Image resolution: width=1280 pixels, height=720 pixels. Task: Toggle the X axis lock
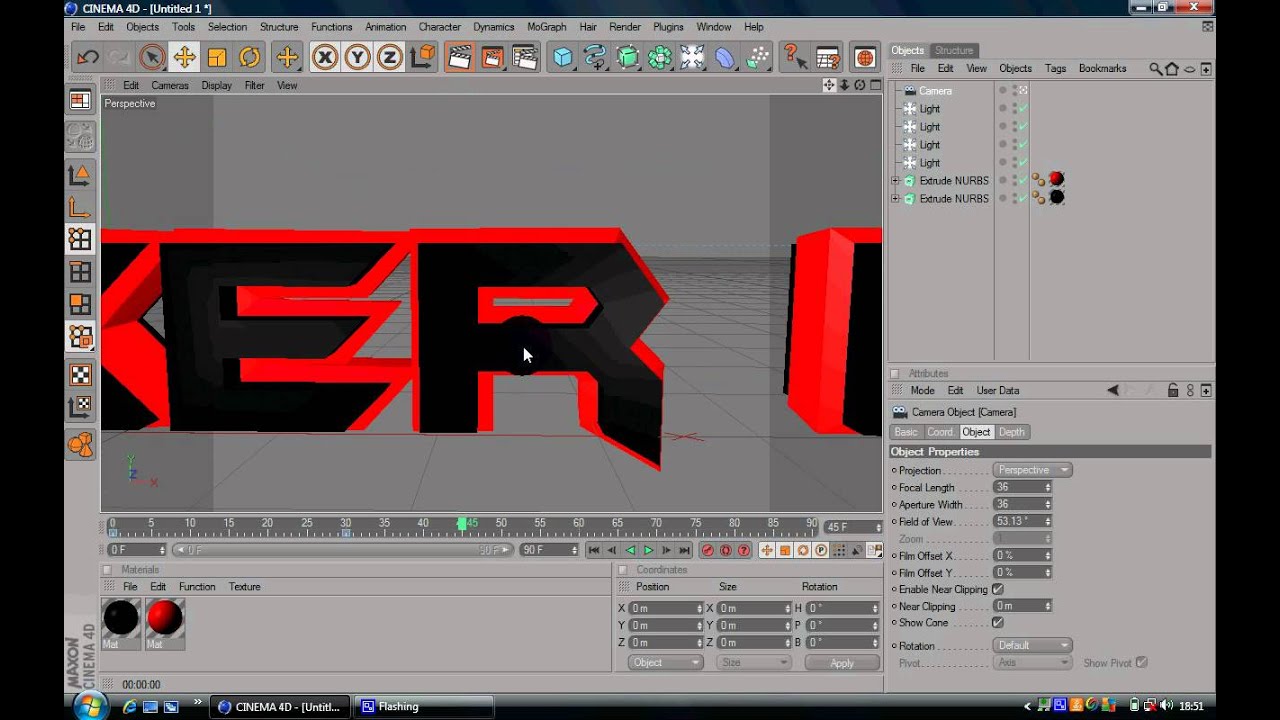point(324,57)
